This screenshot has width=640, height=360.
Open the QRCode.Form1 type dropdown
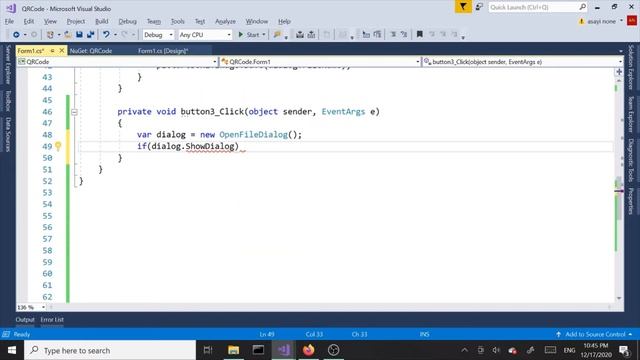320,62
